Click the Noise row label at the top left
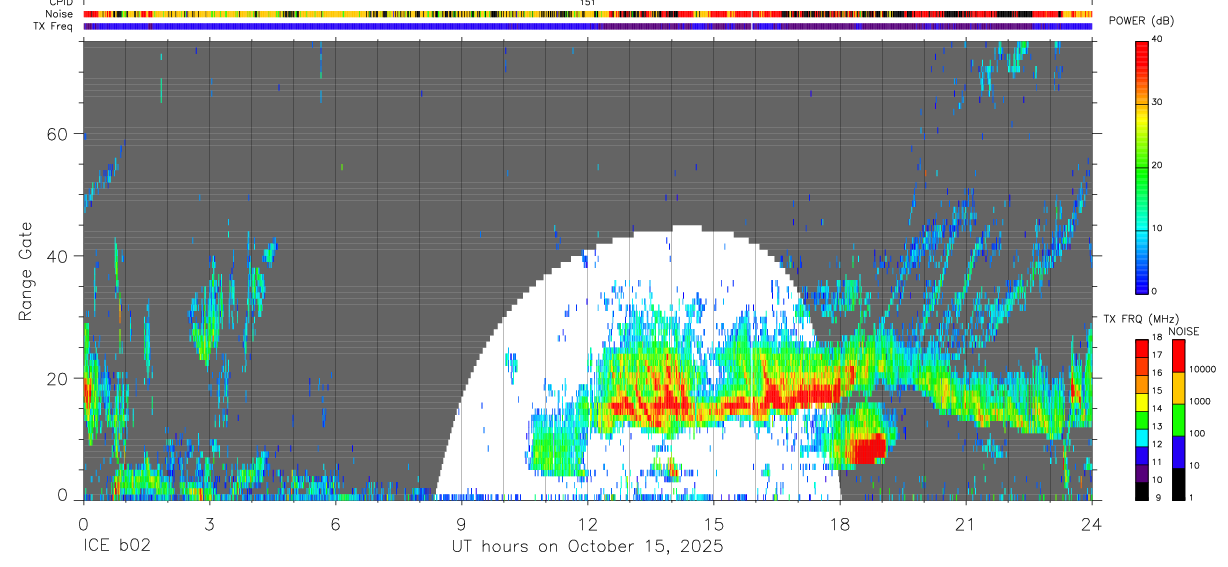 coord(61,14)
